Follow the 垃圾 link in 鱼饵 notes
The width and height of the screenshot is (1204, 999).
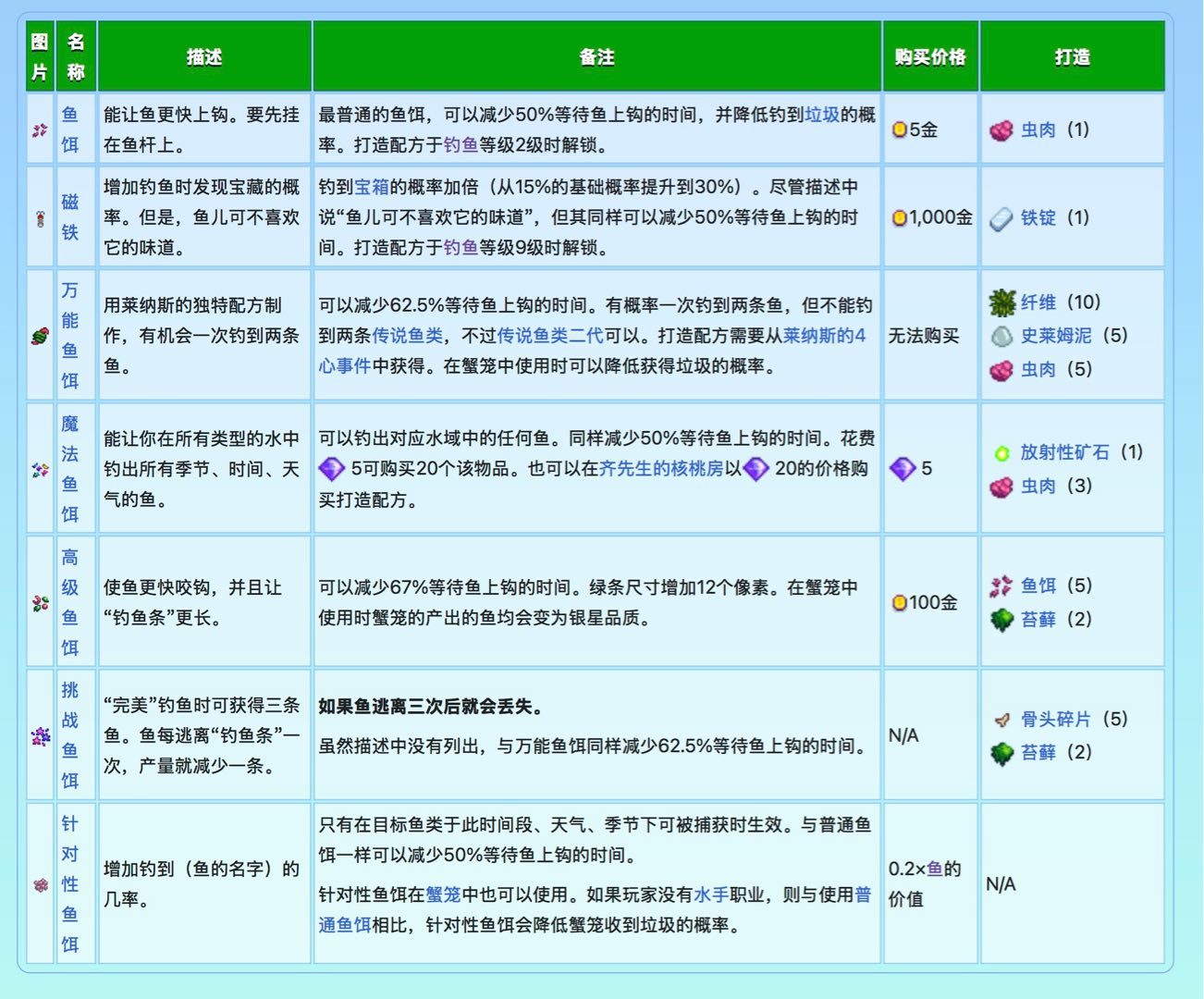click(822, 115)
